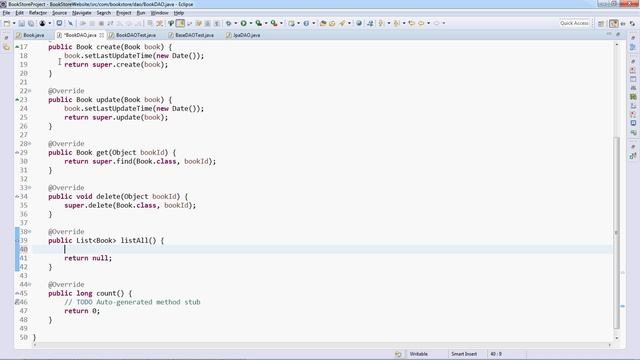640x360 pixels.
Task: Click the Writable status bar entry
Action: tap(419, 354)
